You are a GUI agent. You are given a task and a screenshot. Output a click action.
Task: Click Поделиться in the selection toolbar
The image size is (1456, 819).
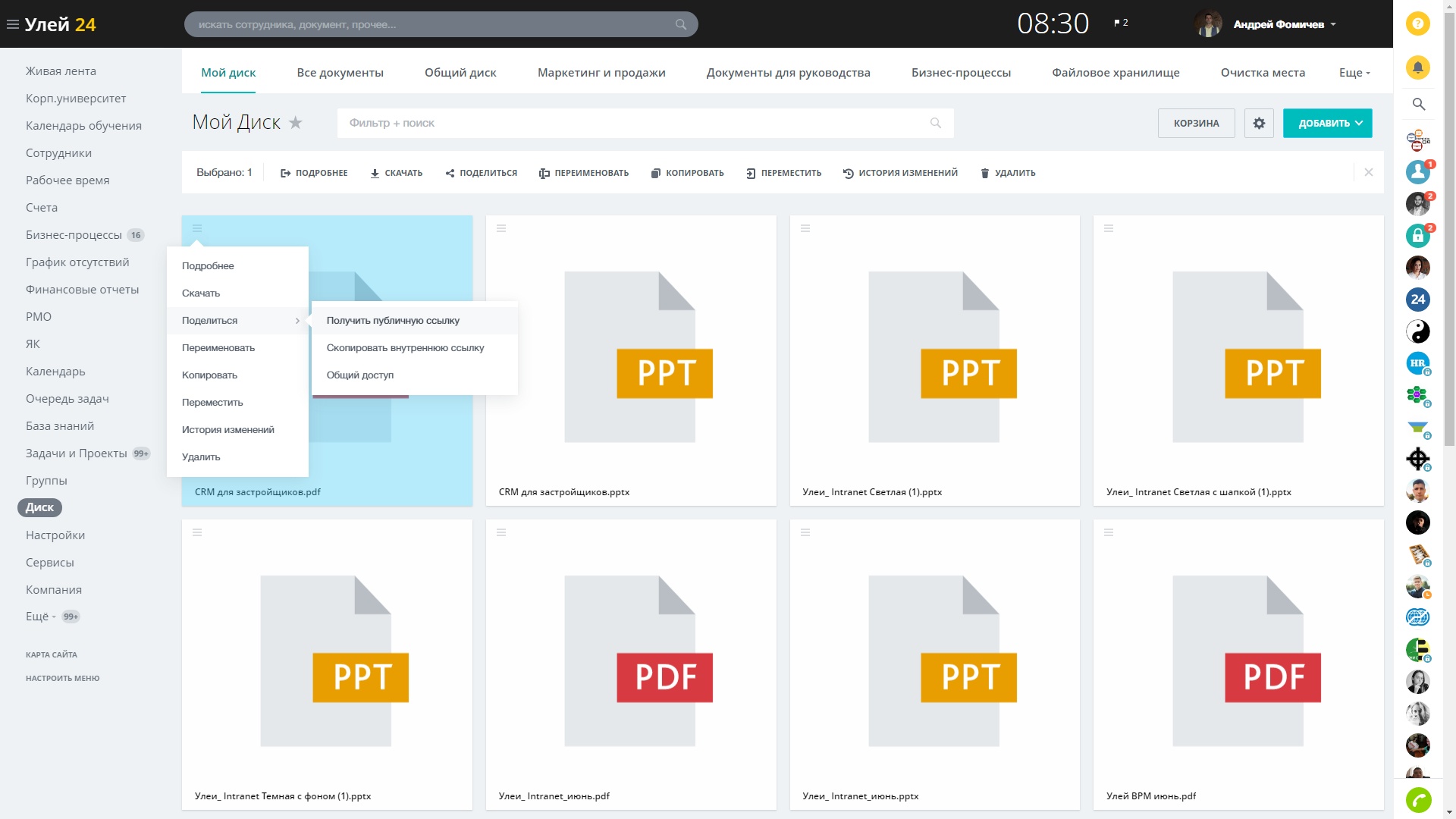[x=481, y=173]
